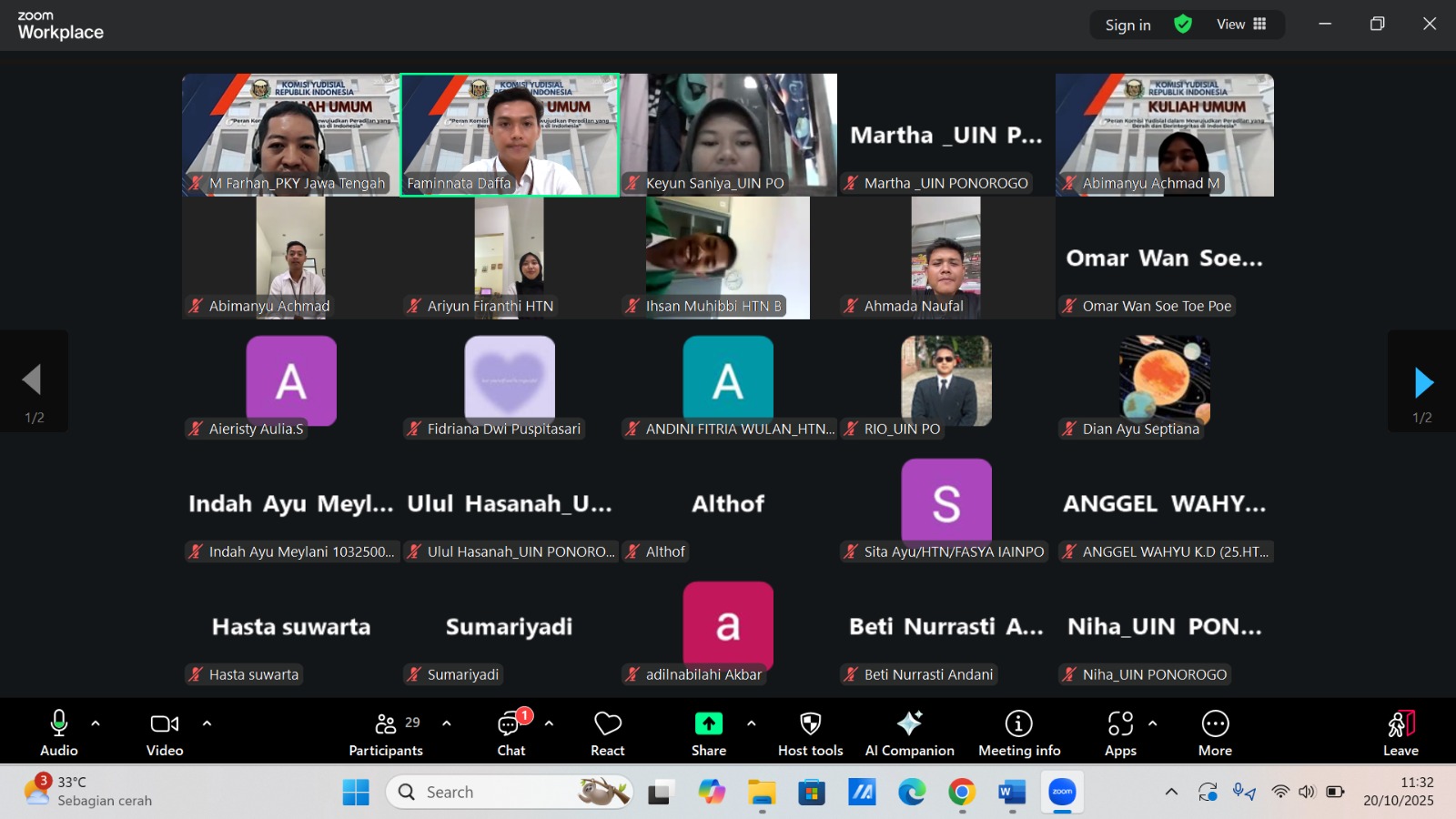The image size is (1456, 819).
Task: Open the Apps menu icon
Action: point(1120,733)
